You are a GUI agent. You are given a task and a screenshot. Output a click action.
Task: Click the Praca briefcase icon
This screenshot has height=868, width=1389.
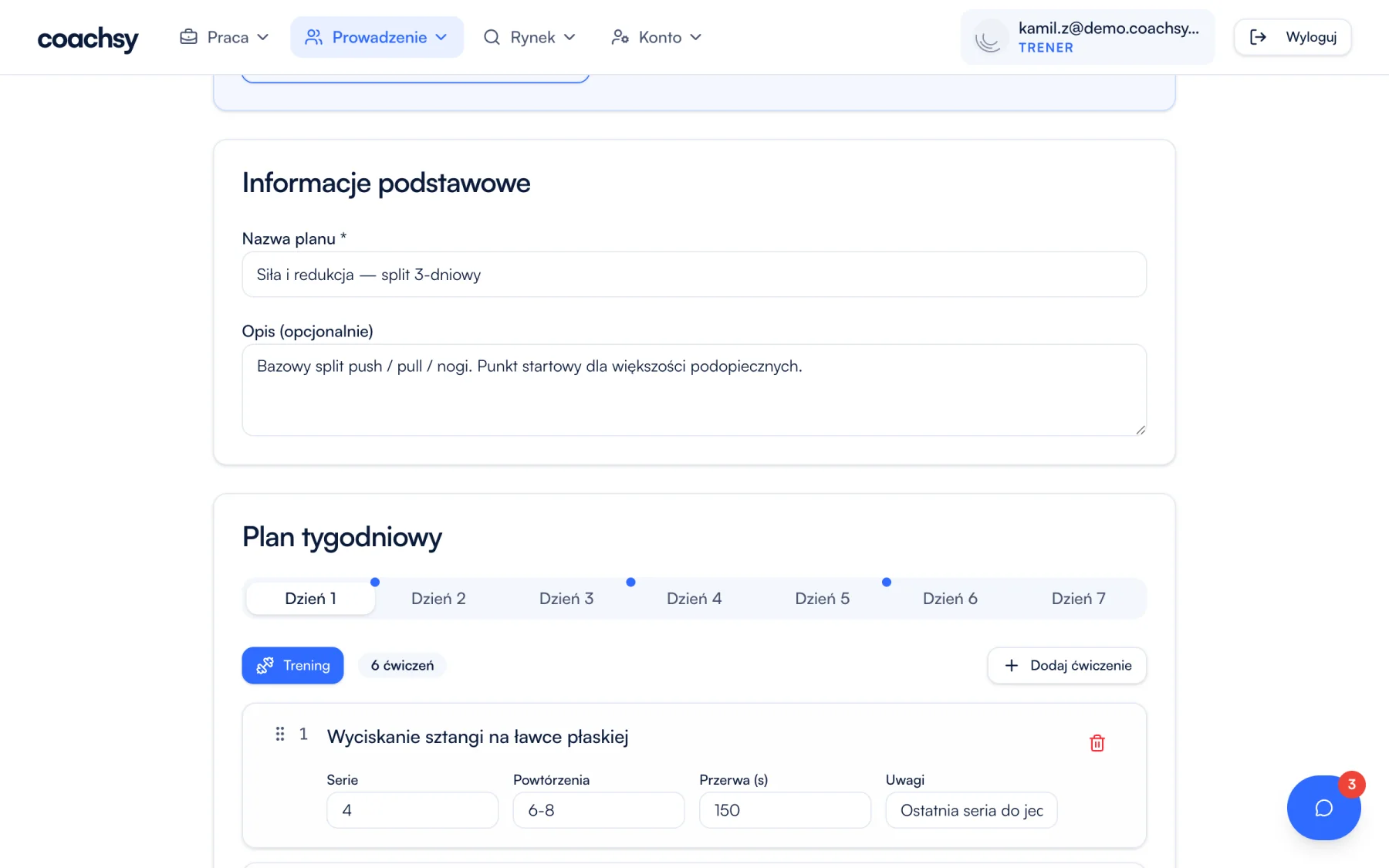pos(188,37)
